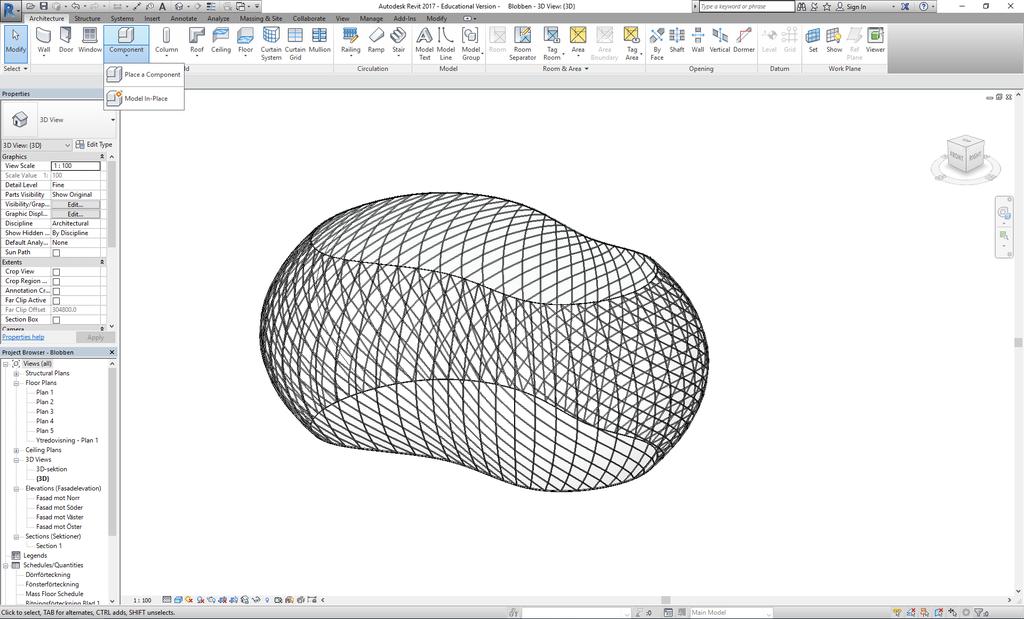Click the Set Work Plane tool
Image resolution: width=1024 pixels, height=619 pixels.
point(813,40)
